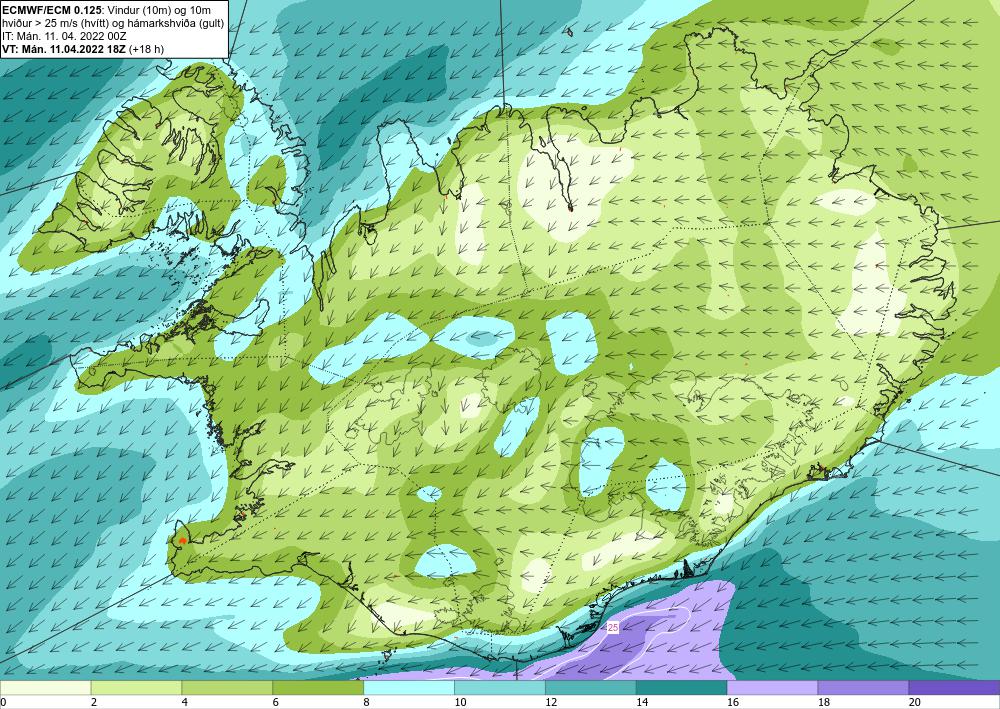The height and width of the screenshot is (709, 1000).
Task: Click the legend value '2'
Action: pyautogui.click(x=94, y=702)
